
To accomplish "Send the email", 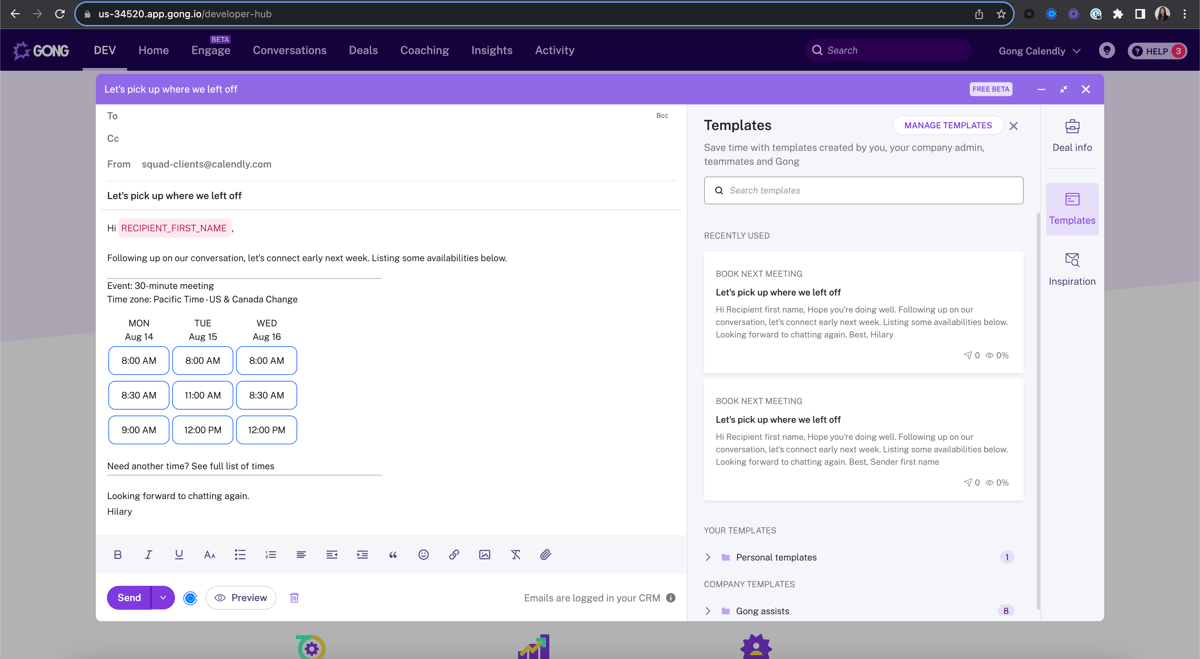I will tap(129, 598).
